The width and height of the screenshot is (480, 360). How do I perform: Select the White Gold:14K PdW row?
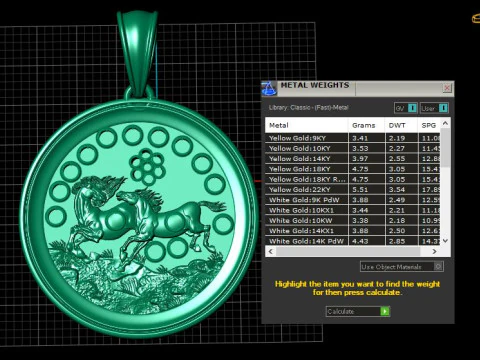click(353, 241)
